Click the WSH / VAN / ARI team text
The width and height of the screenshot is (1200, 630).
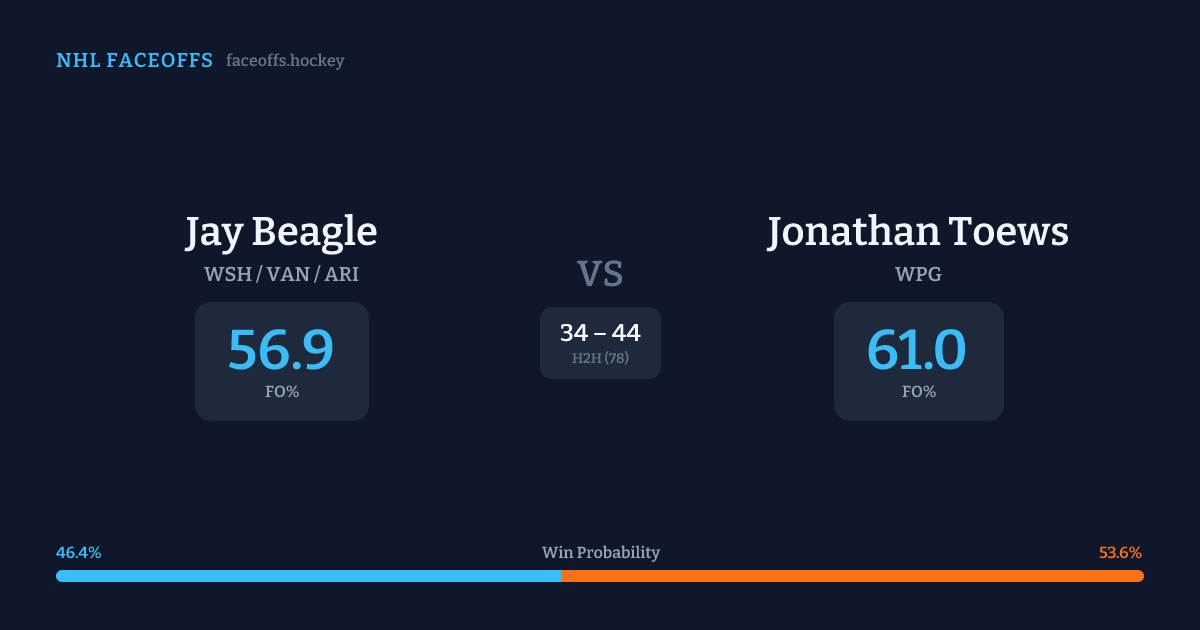pyautogui.click(x=281, y=274)
